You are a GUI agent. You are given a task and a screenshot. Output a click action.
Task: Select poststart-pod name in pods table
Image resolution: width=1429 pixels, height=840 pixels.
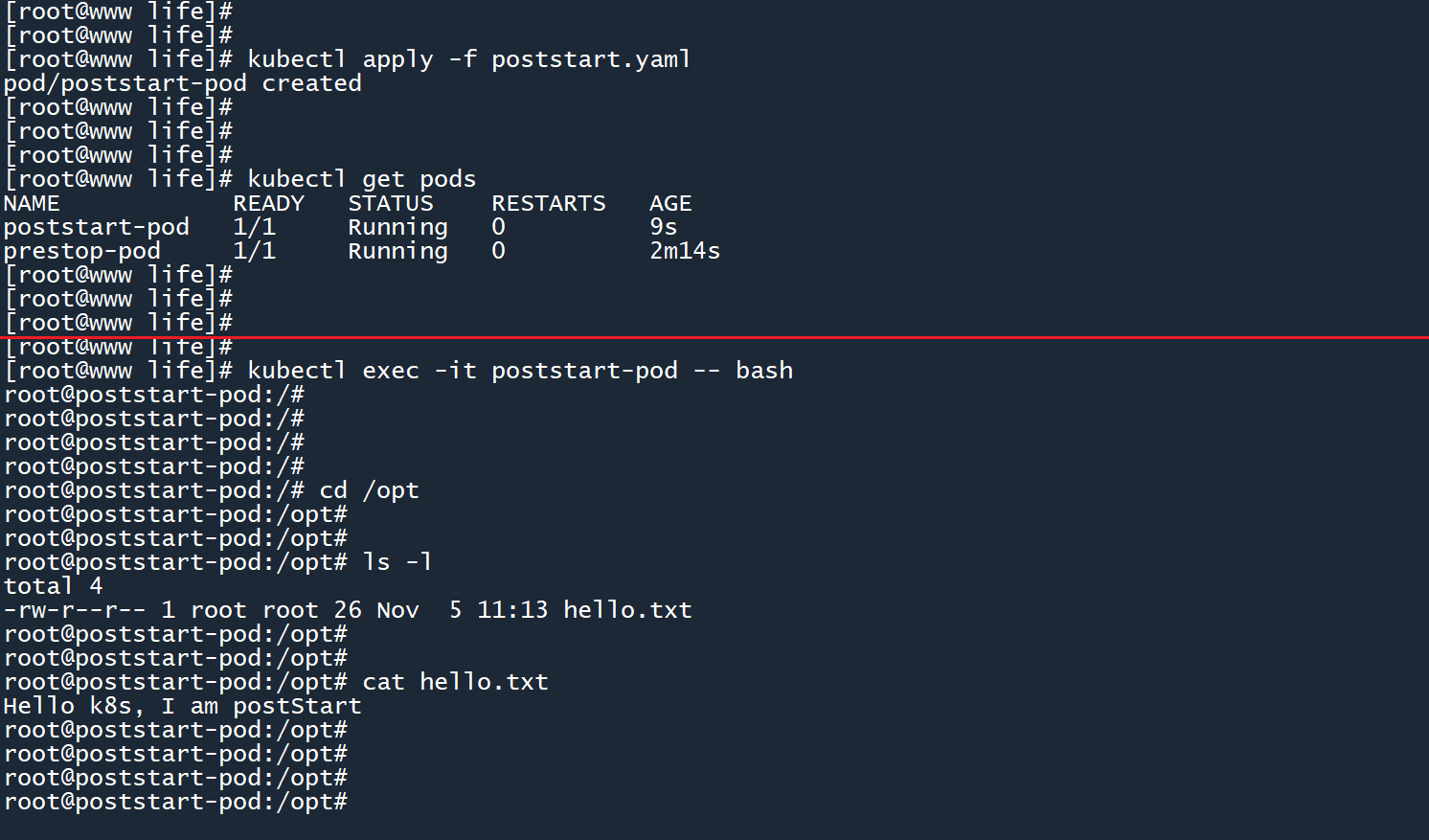(97, 227)
